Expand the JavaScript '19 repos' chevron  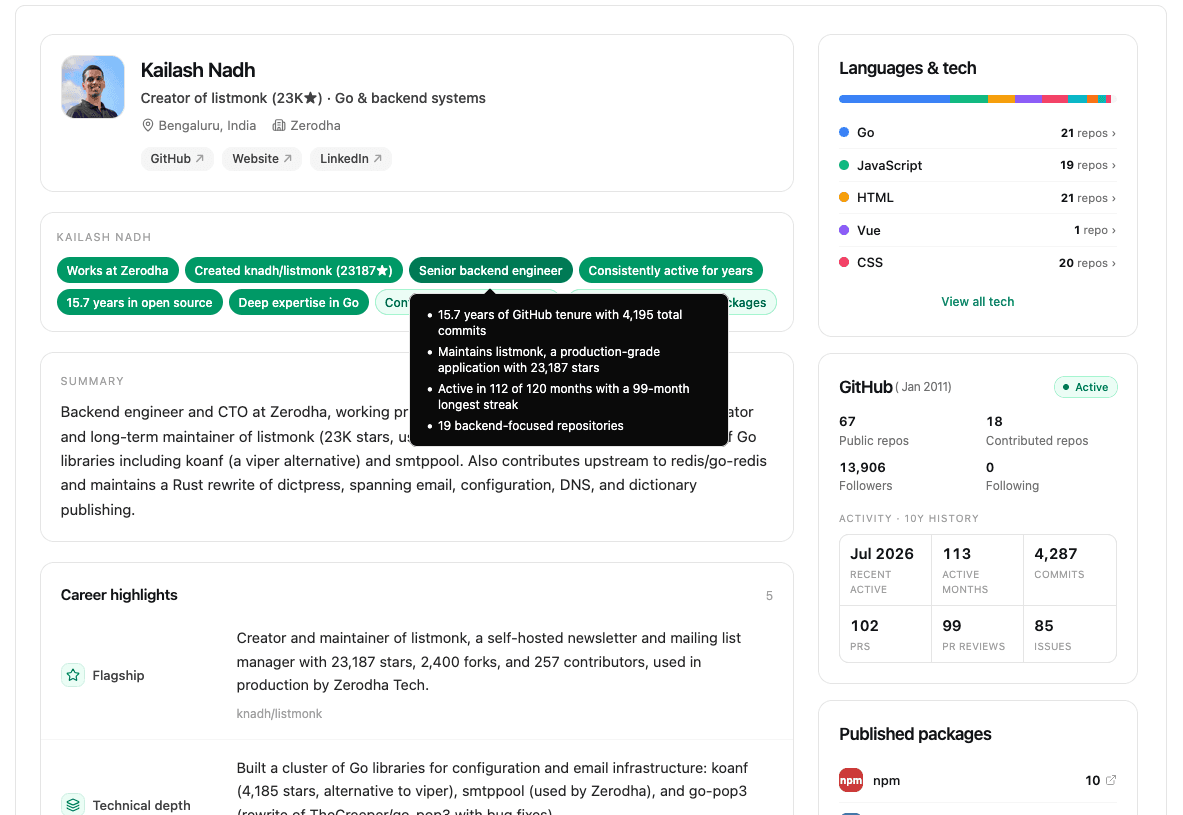1114,165
